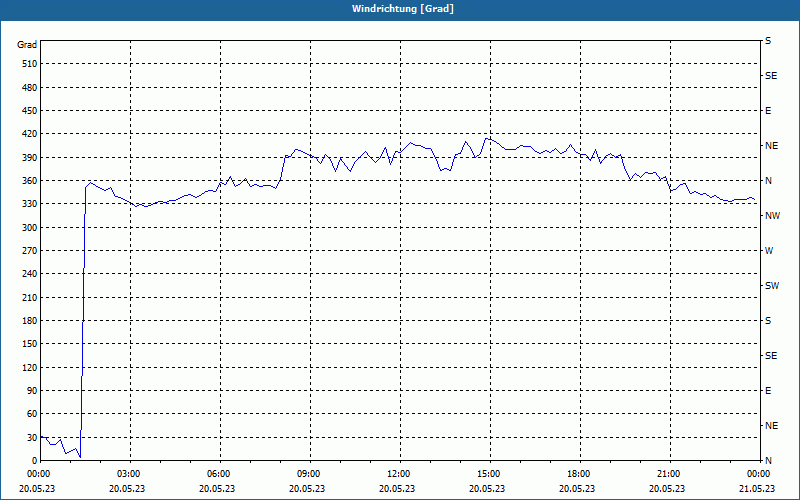Select the 510 value on the y-axis
Viewport: 800px width, 500px height.
30,64
